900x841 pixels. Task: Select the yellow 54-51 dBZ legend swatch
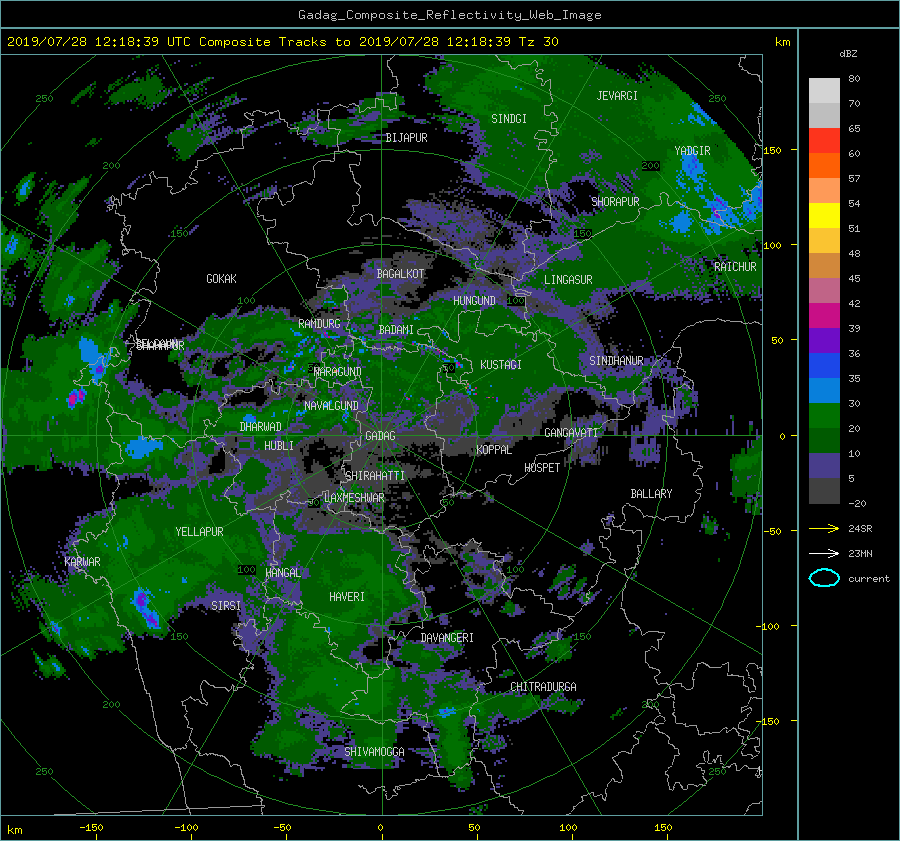[x=824, y=216]
